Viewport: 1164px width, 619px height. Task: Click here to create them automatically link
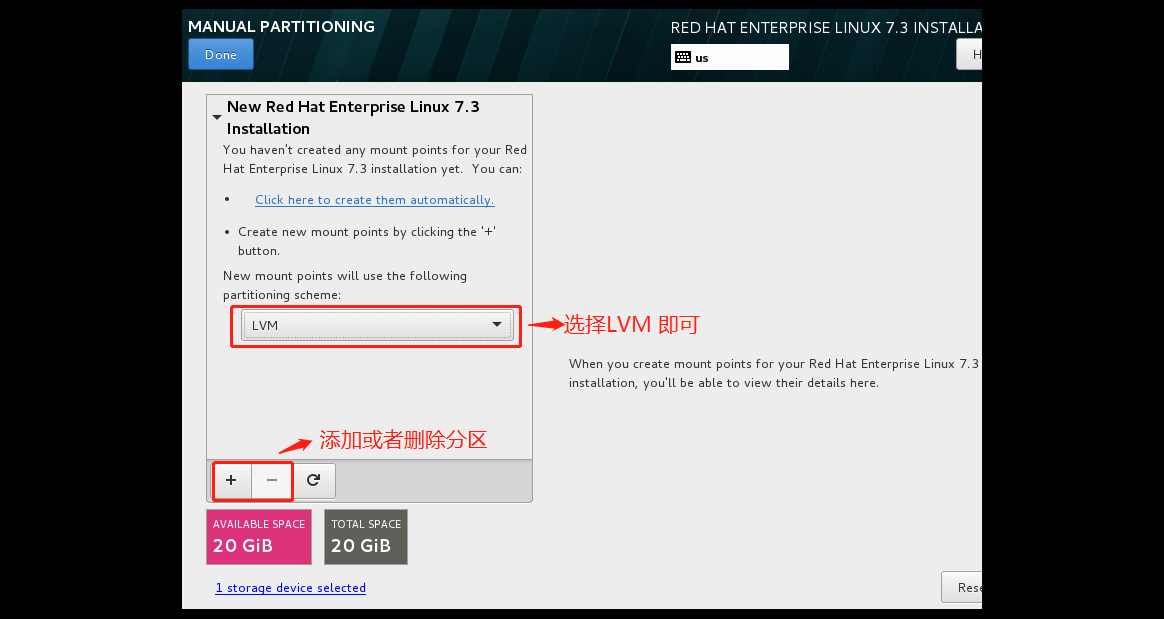tap(375, 200)
